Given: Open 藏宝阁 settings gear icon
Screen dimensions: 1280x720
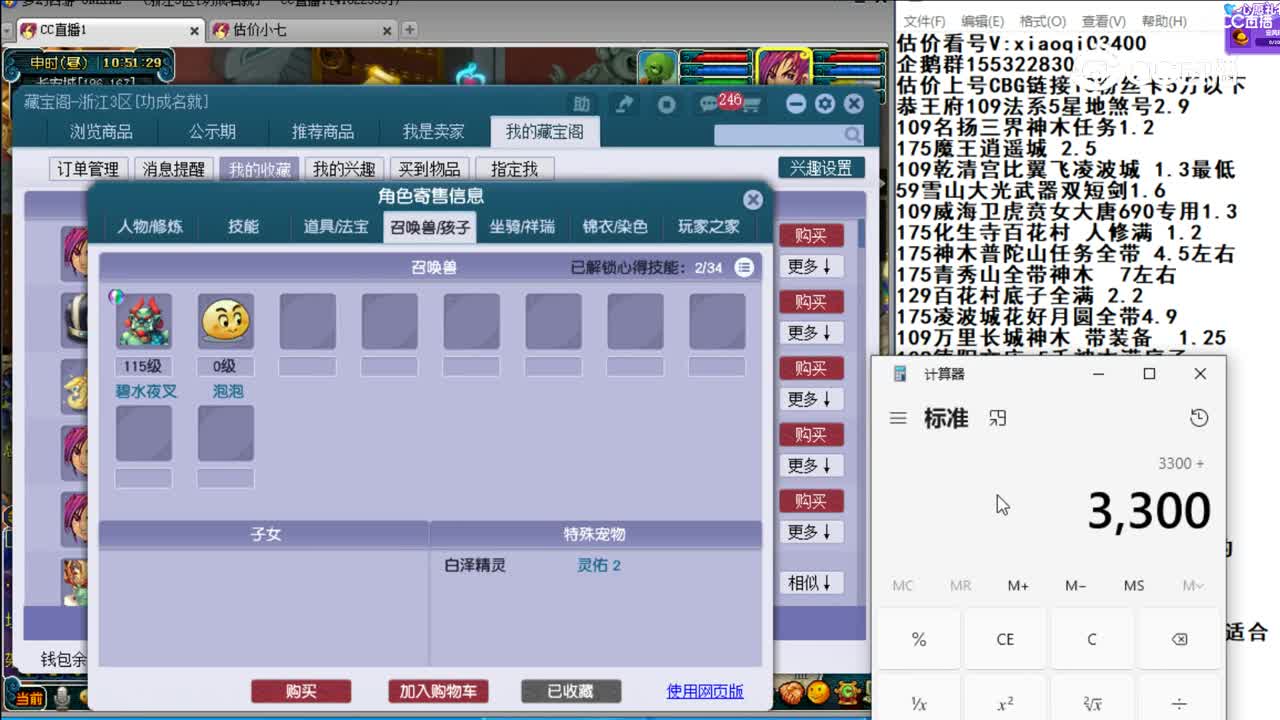Looking at the screenshot, I should 825,104.
